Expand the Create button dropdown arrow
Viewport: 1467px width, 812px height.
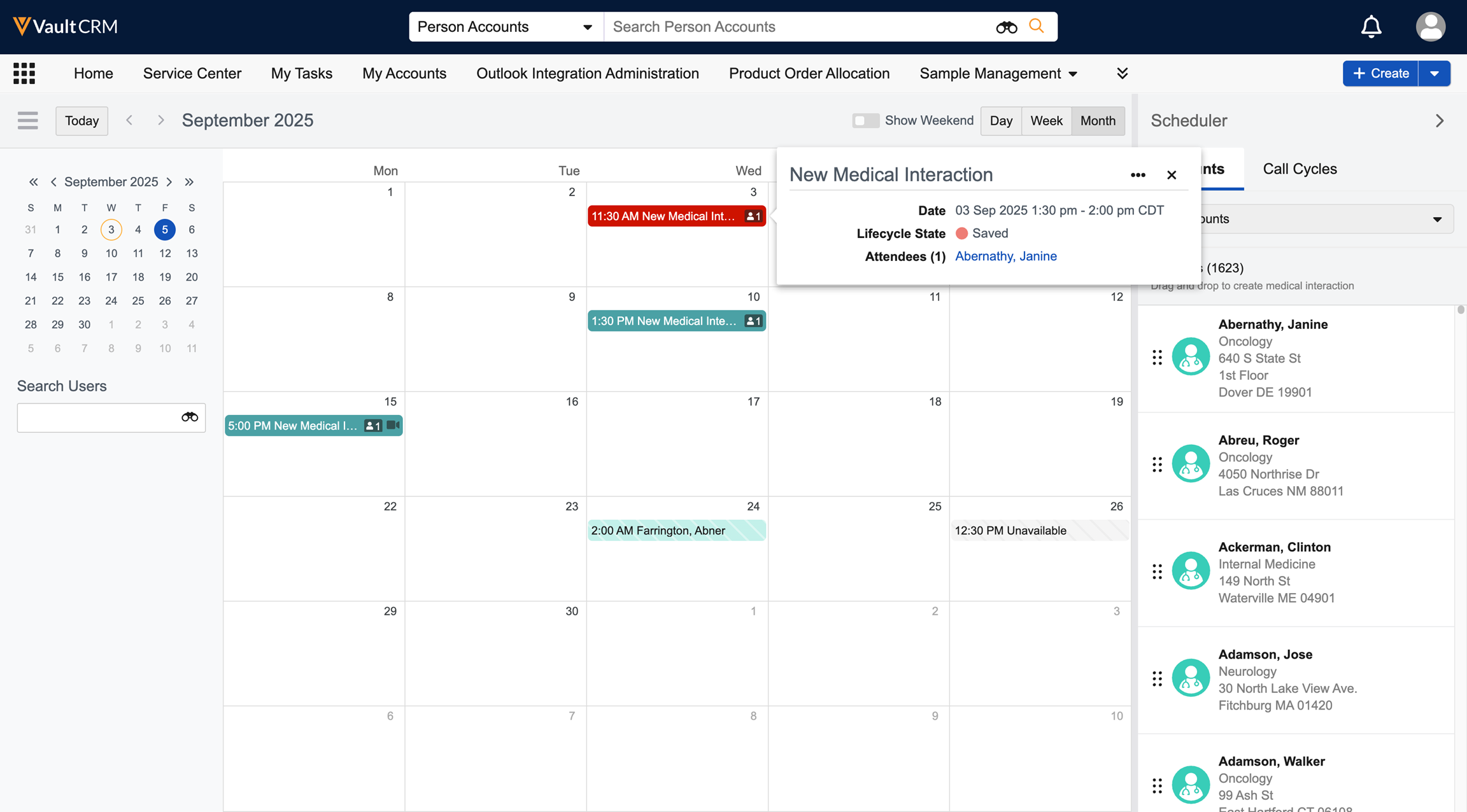(1435, 73)
